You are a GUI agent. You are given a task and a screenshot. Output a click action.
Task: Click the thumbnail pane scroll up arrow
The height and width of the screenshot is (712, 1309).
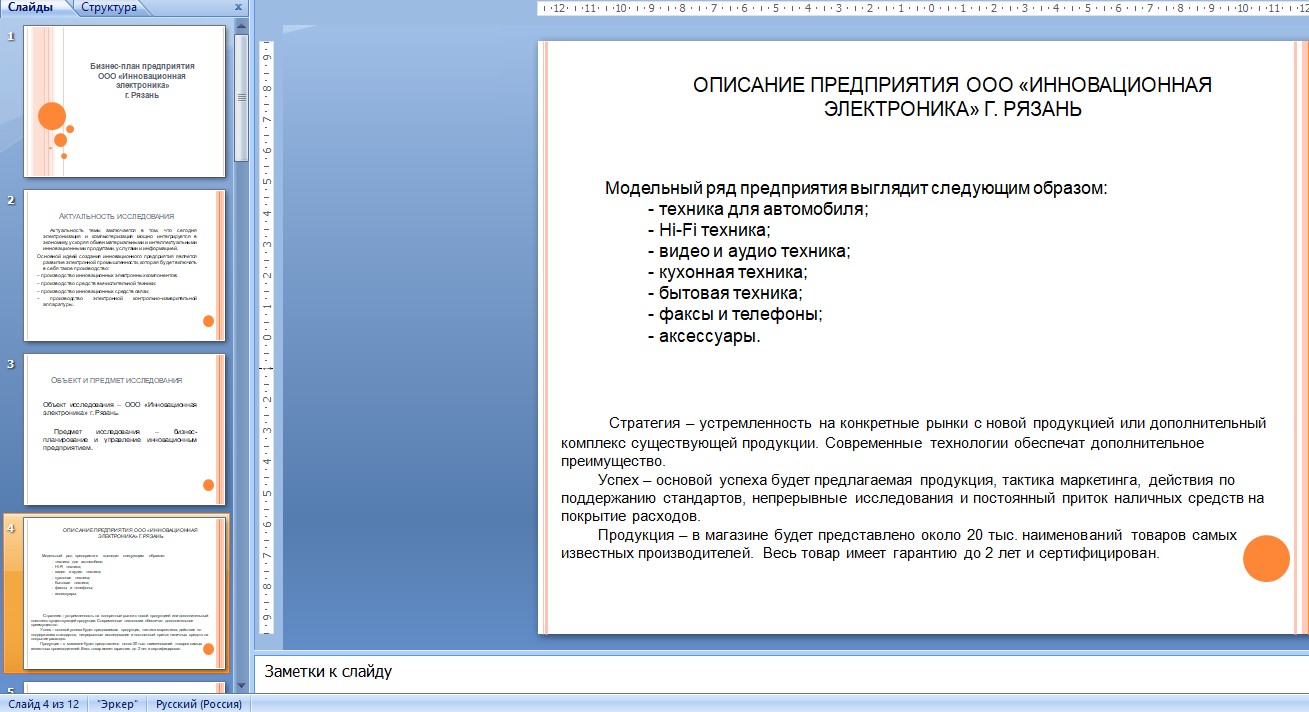pos(241,27)
